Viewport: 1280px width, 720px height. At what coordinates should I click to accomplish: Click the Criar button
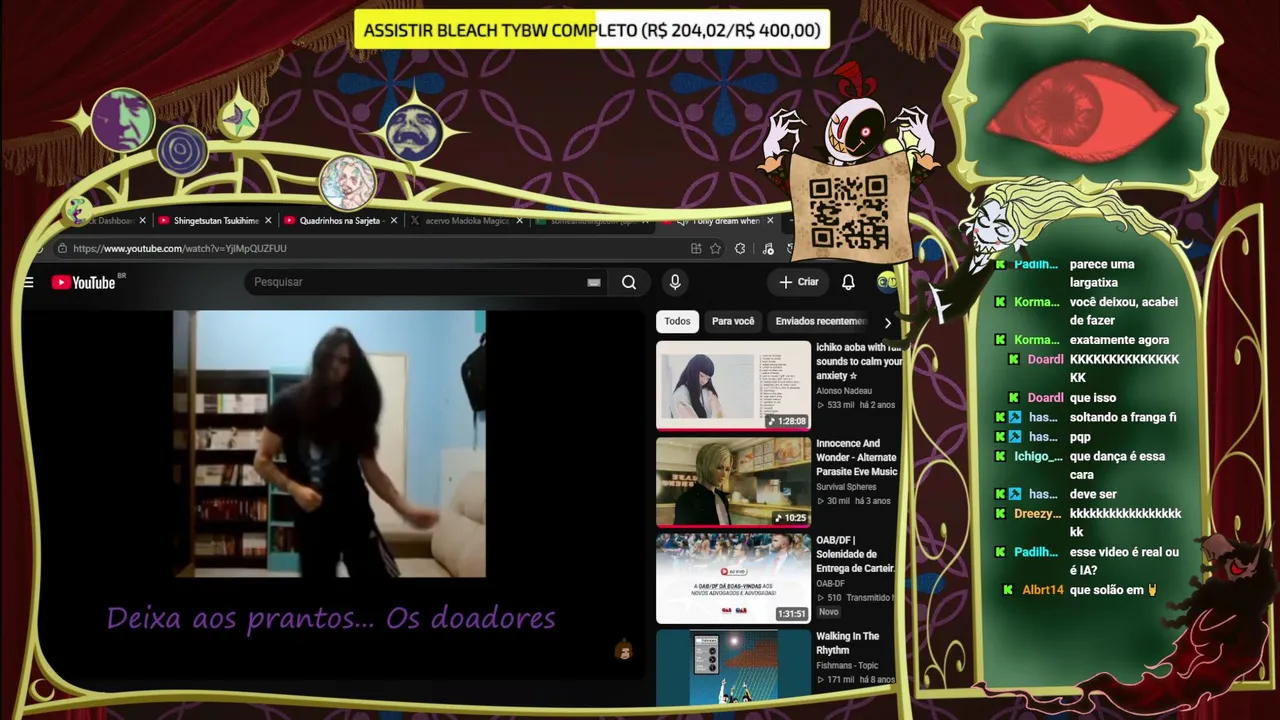(x=799, y=282)
